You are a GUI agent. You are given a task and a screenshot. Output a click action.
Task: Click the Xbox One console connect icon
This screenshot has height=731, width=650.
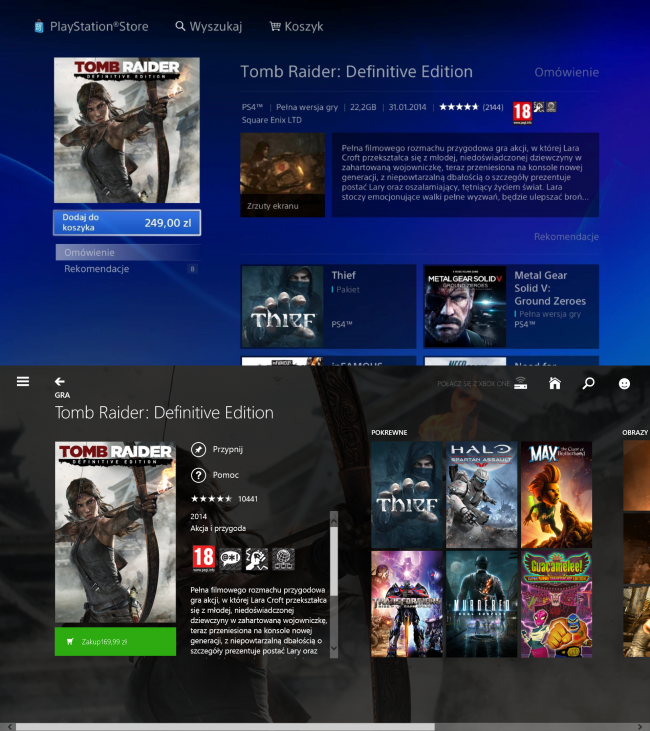tap(520, 383)
